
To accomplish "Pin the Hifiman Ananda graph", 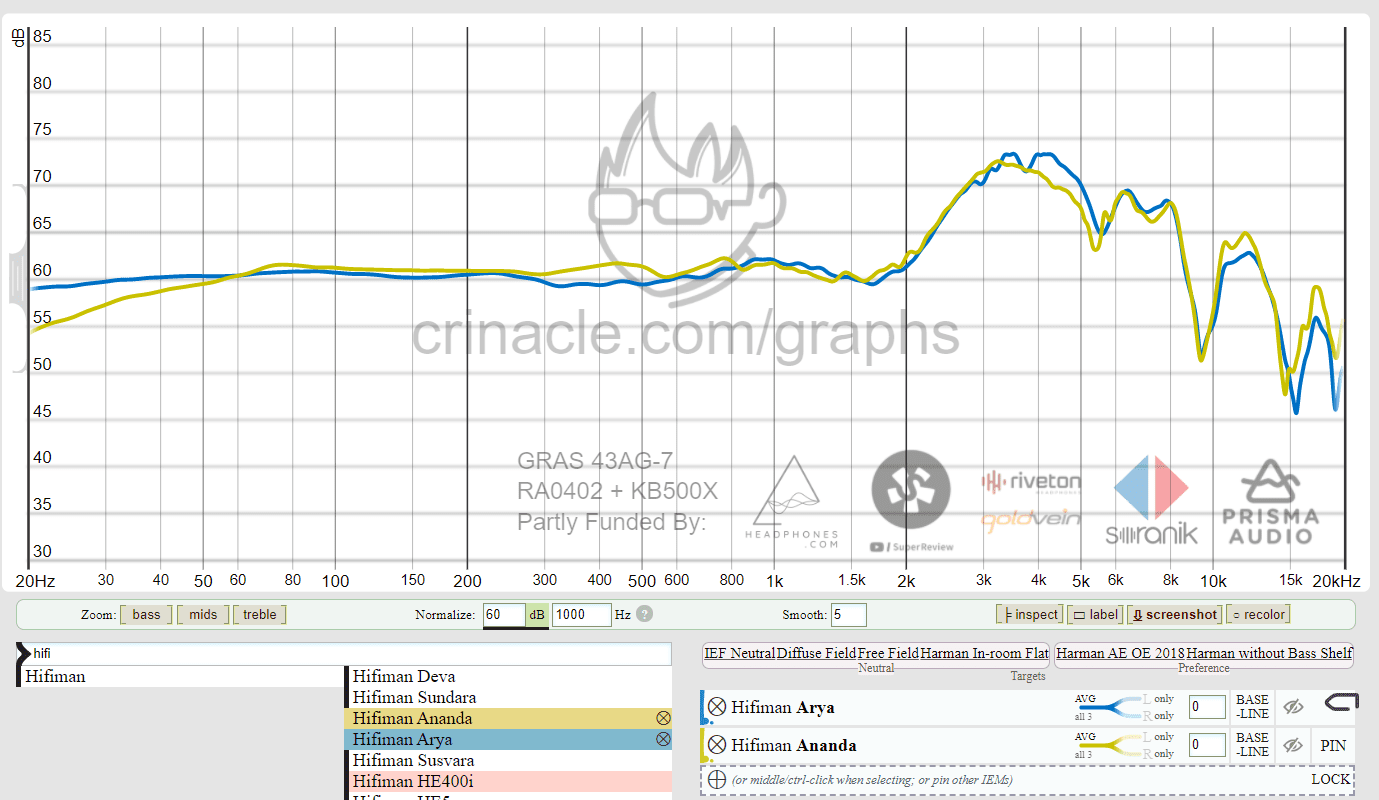I will tap(1333, 745).
